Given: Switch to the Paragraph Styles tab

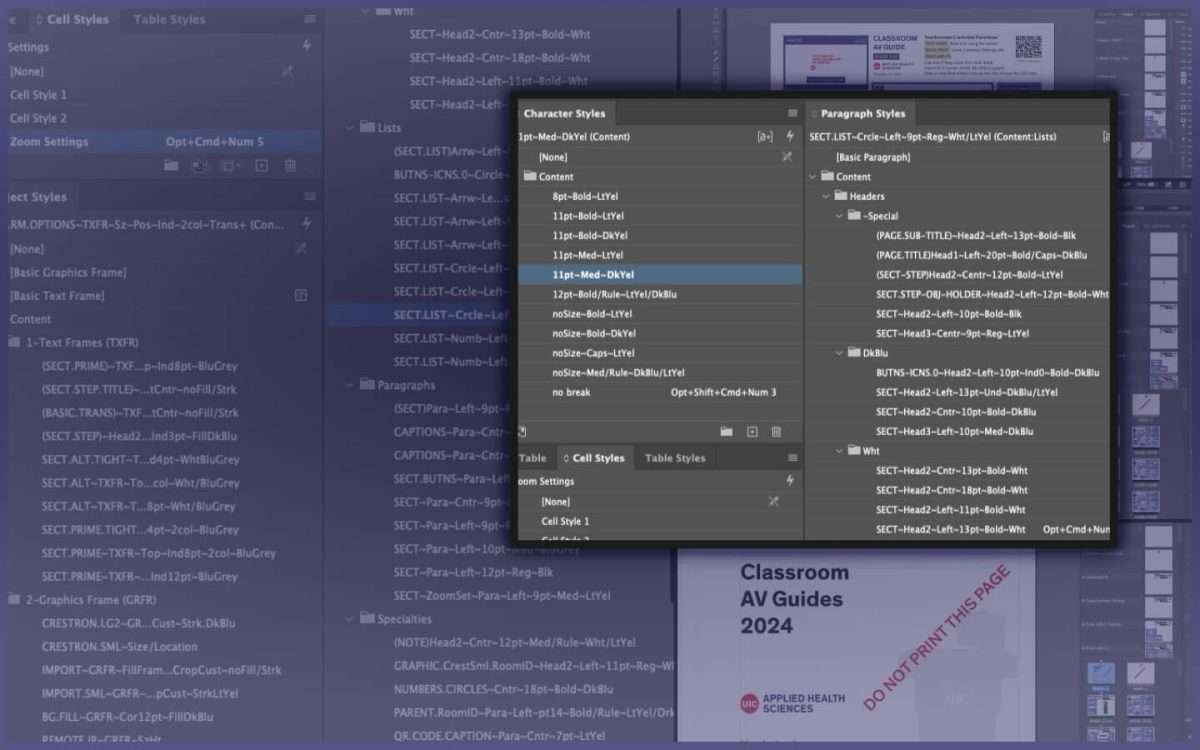Looking at the screenshot, I should coord(862,114).
